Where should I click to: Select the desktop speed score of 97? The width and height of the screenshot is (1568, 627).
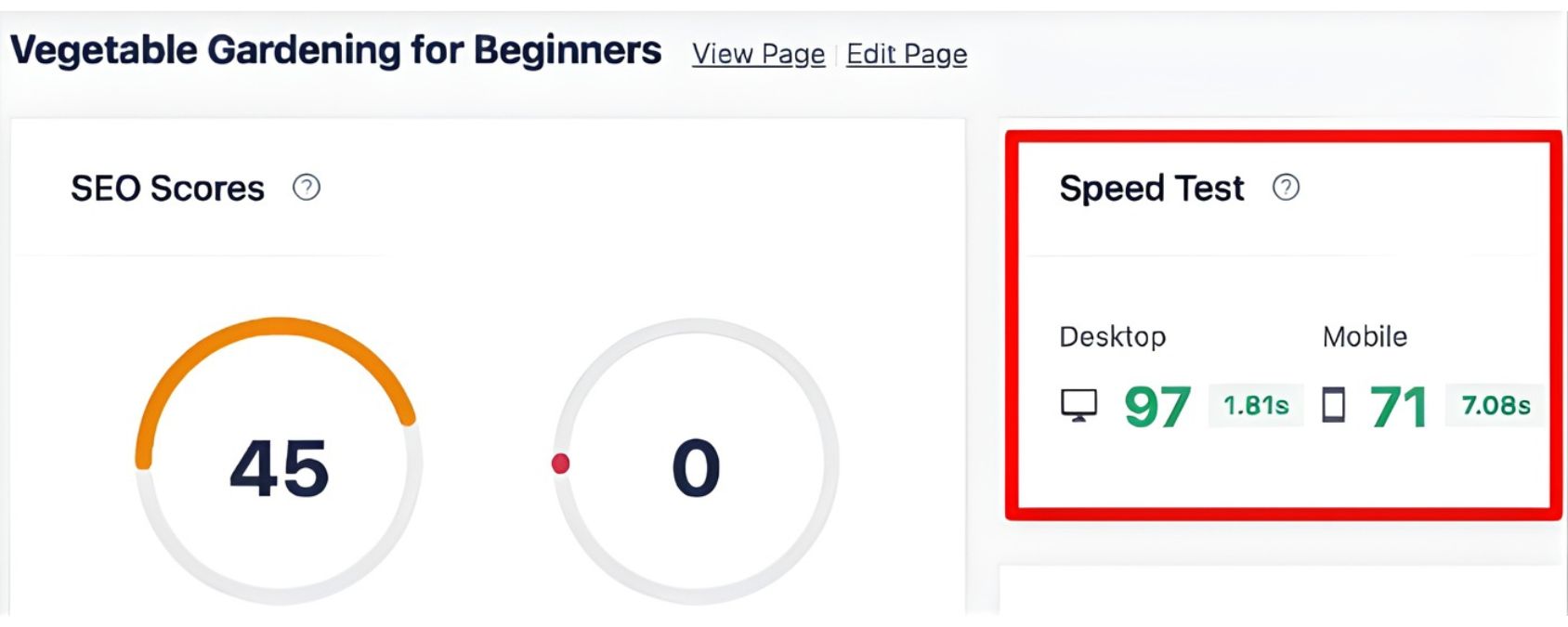point(1157,405)
